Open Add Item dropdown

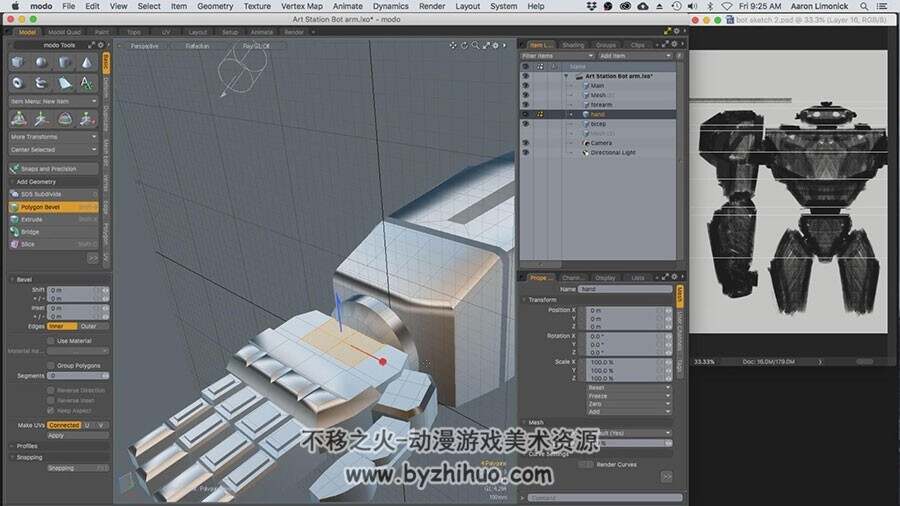(635, 56)
